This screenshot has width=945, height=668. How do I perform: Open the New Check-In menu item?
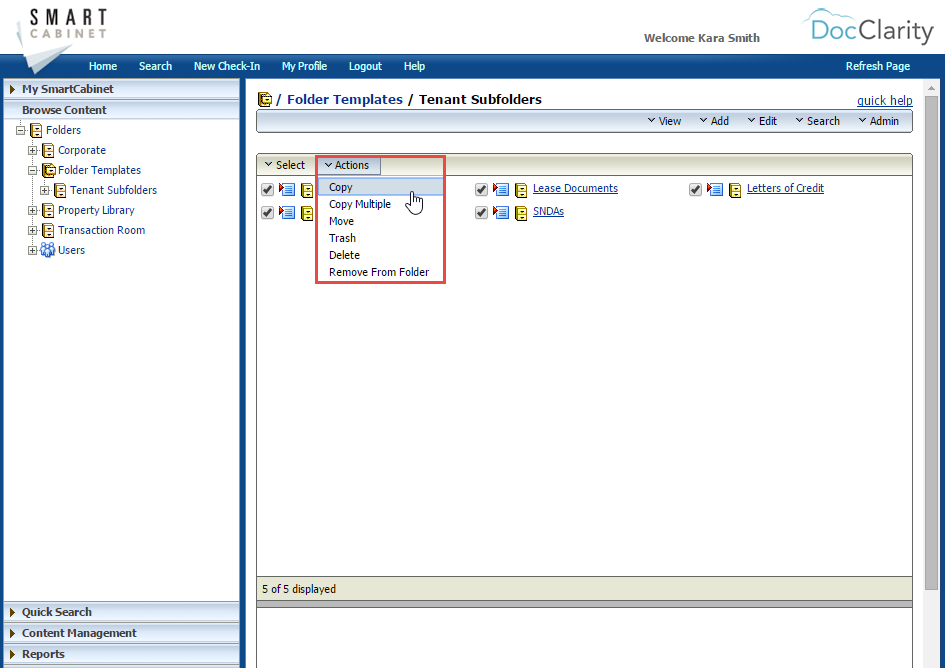coord(227,66)
